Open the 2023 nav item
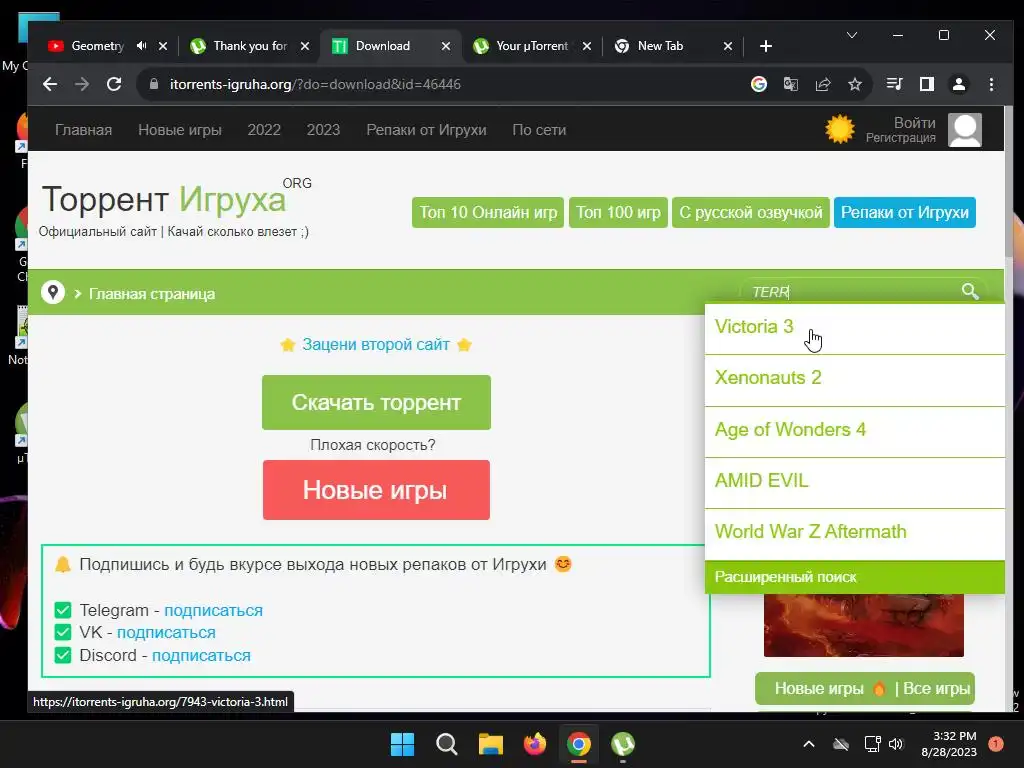Screen dimensions: 1024x768 pos(323,130)
